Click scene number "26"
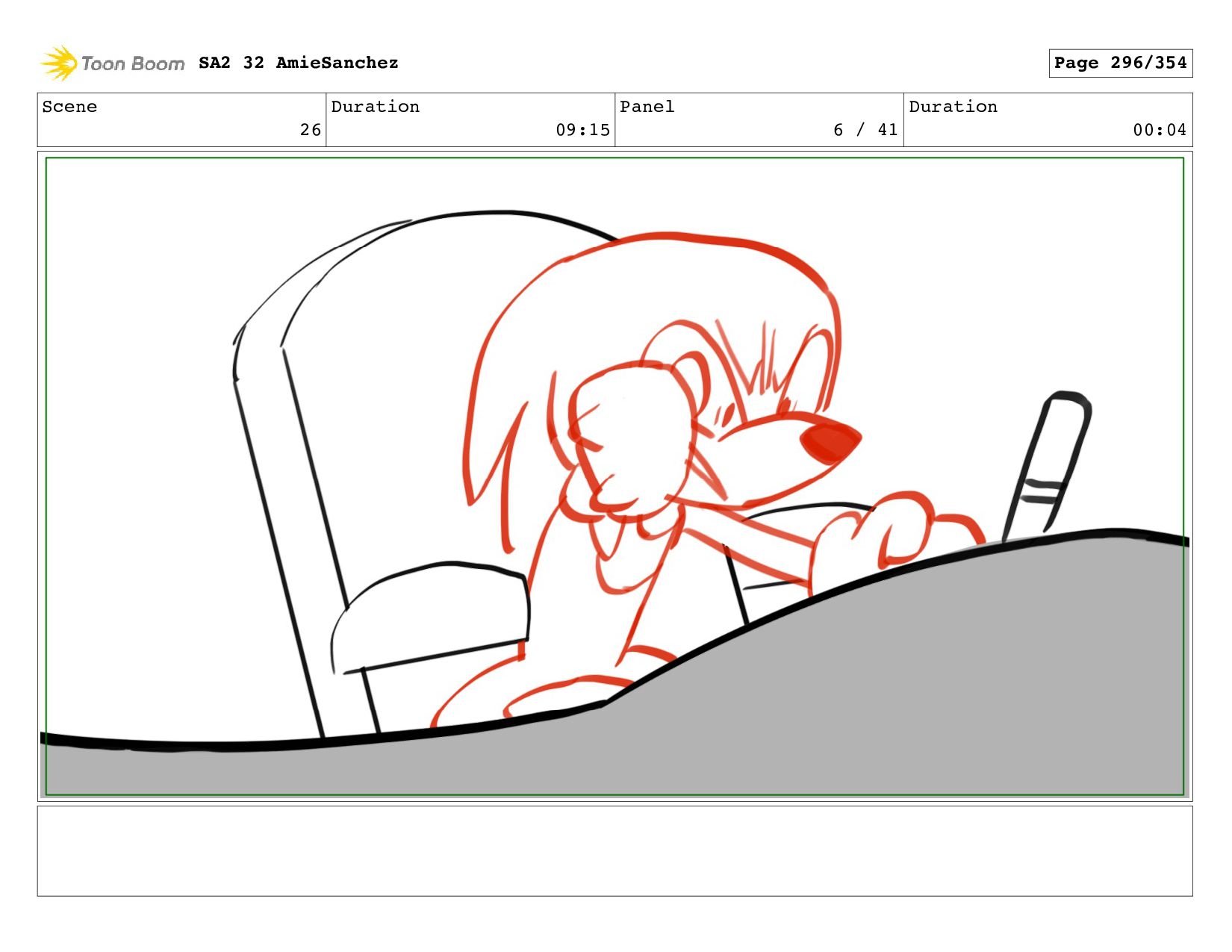Image resolution: width=1232 pixels, height=952 pixels. pos(311,130)
